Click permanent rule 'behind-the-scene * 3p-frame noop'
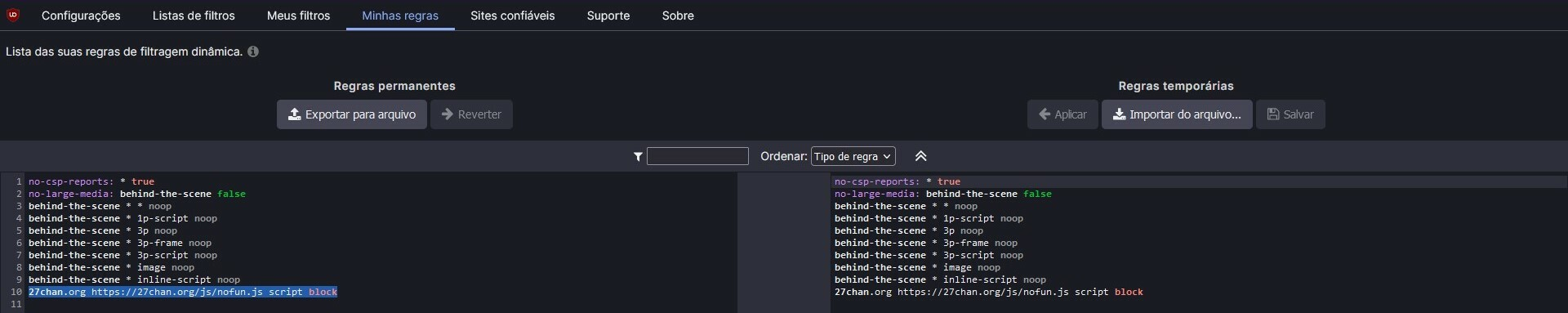The height and width of the screenshot is (313, 1568). (x=120, y=243)
